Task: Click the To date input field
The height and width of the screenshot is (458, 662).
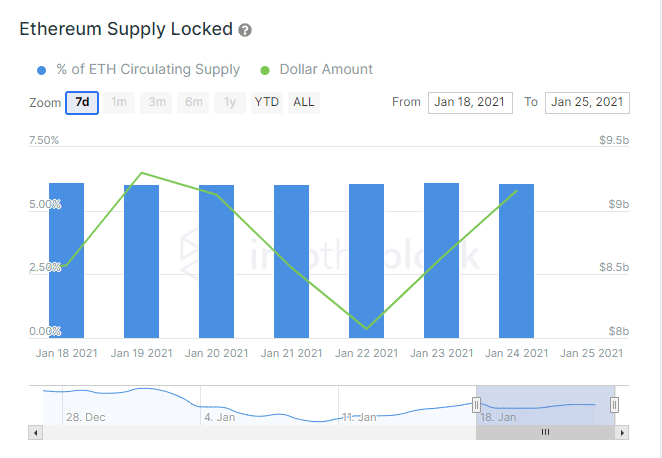Action: coord(587,102)
